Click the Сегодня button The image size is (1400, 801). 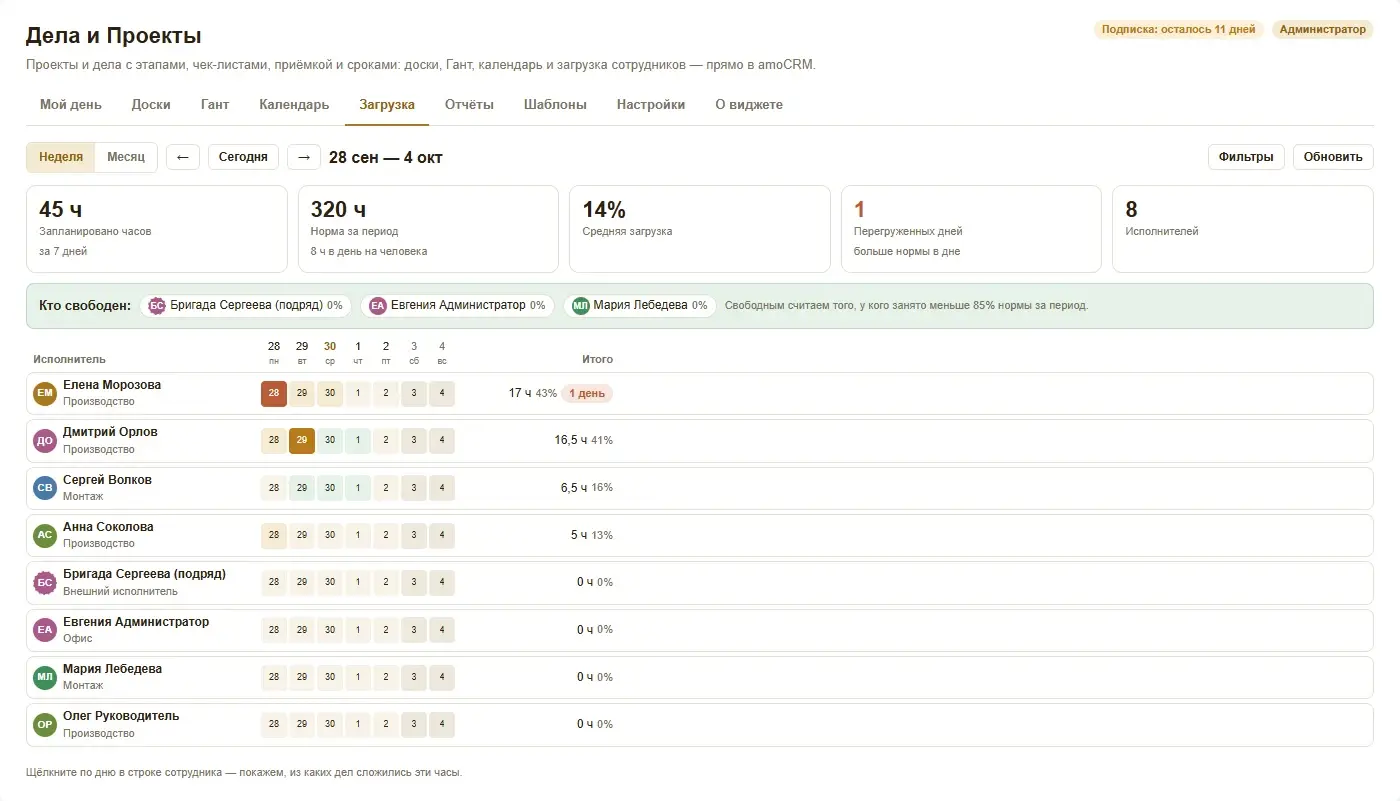pyautogui.click(x=243, y=157)
